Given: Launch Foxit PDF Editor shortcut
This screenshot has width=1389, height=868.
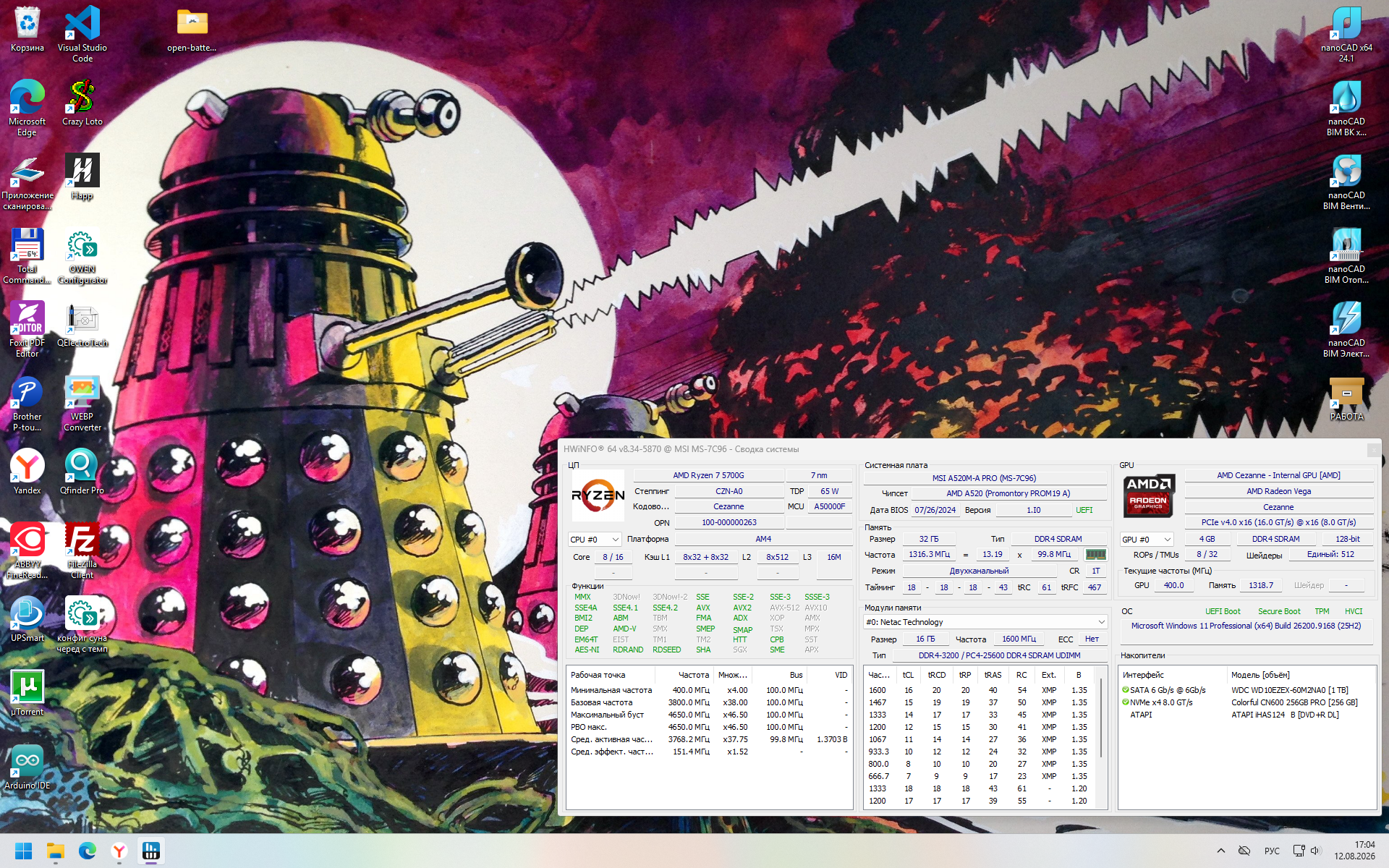Looking at the screenshot, I should (x=27, y=328).
